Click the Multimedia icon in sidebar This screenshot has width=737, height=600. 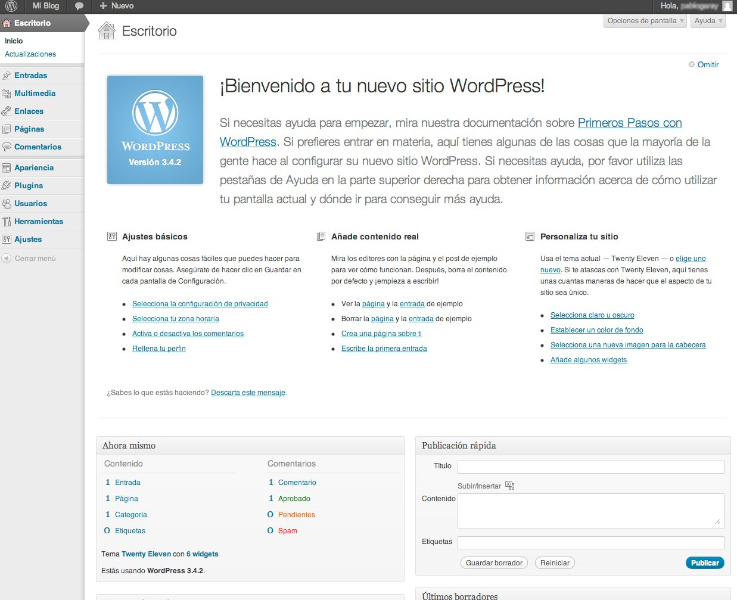click(7, 94)
